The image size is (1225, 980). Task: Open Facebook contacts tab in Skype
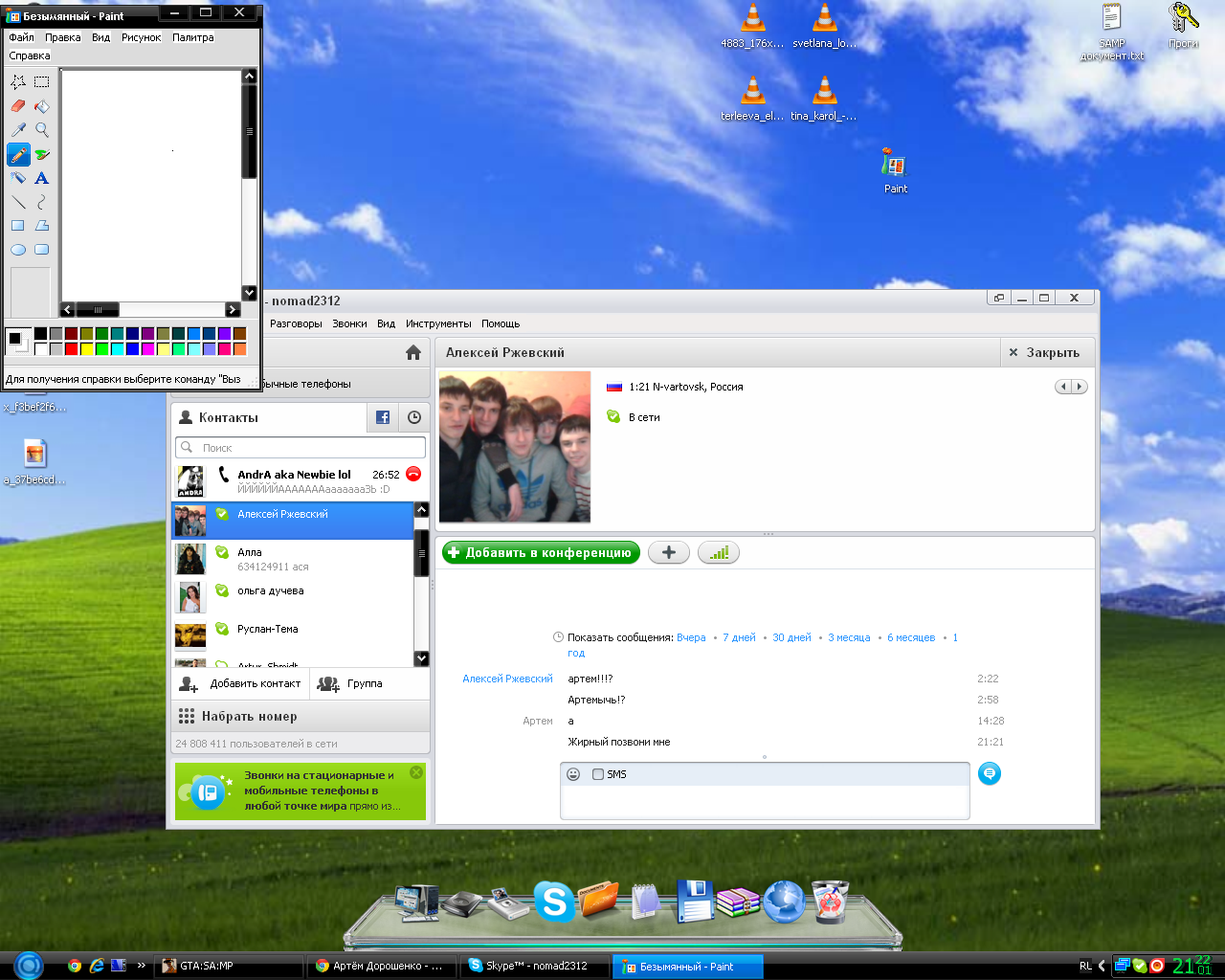click(383, 417)
